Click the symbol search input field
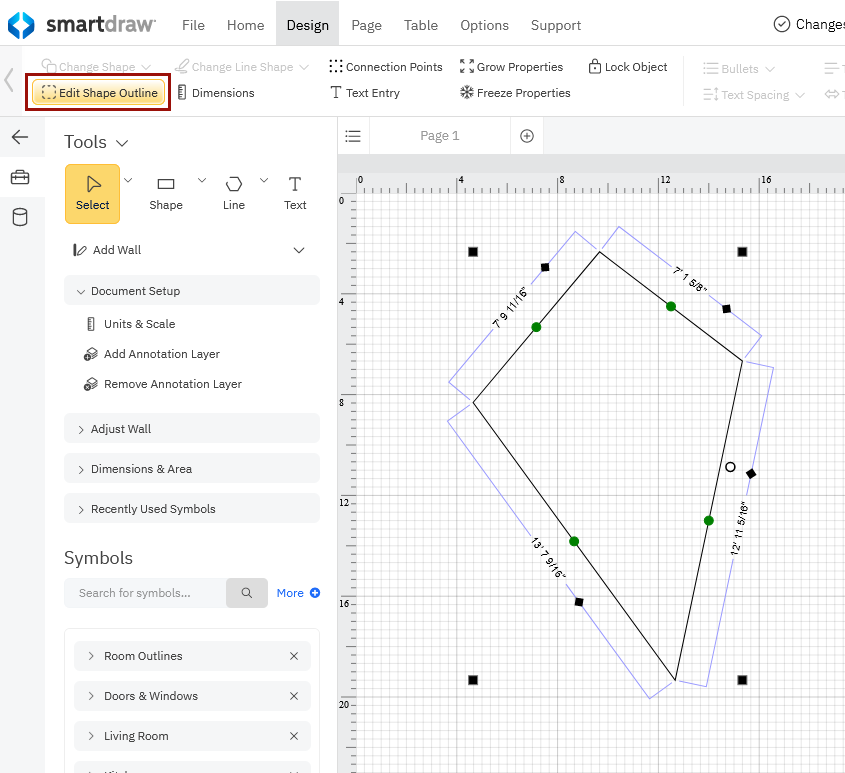The width and height of the screenshot is (845, 773). click(146, 593)
